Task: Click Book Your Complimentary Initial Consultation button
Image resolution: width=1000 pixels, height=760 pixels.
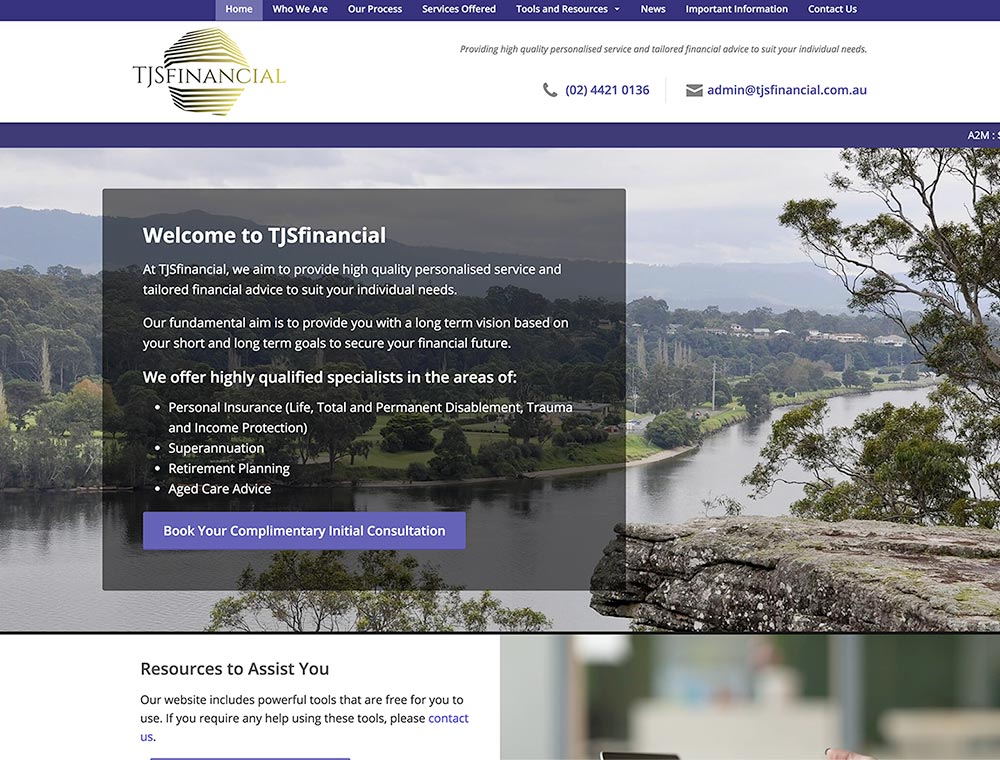Action: pos(304,530)
